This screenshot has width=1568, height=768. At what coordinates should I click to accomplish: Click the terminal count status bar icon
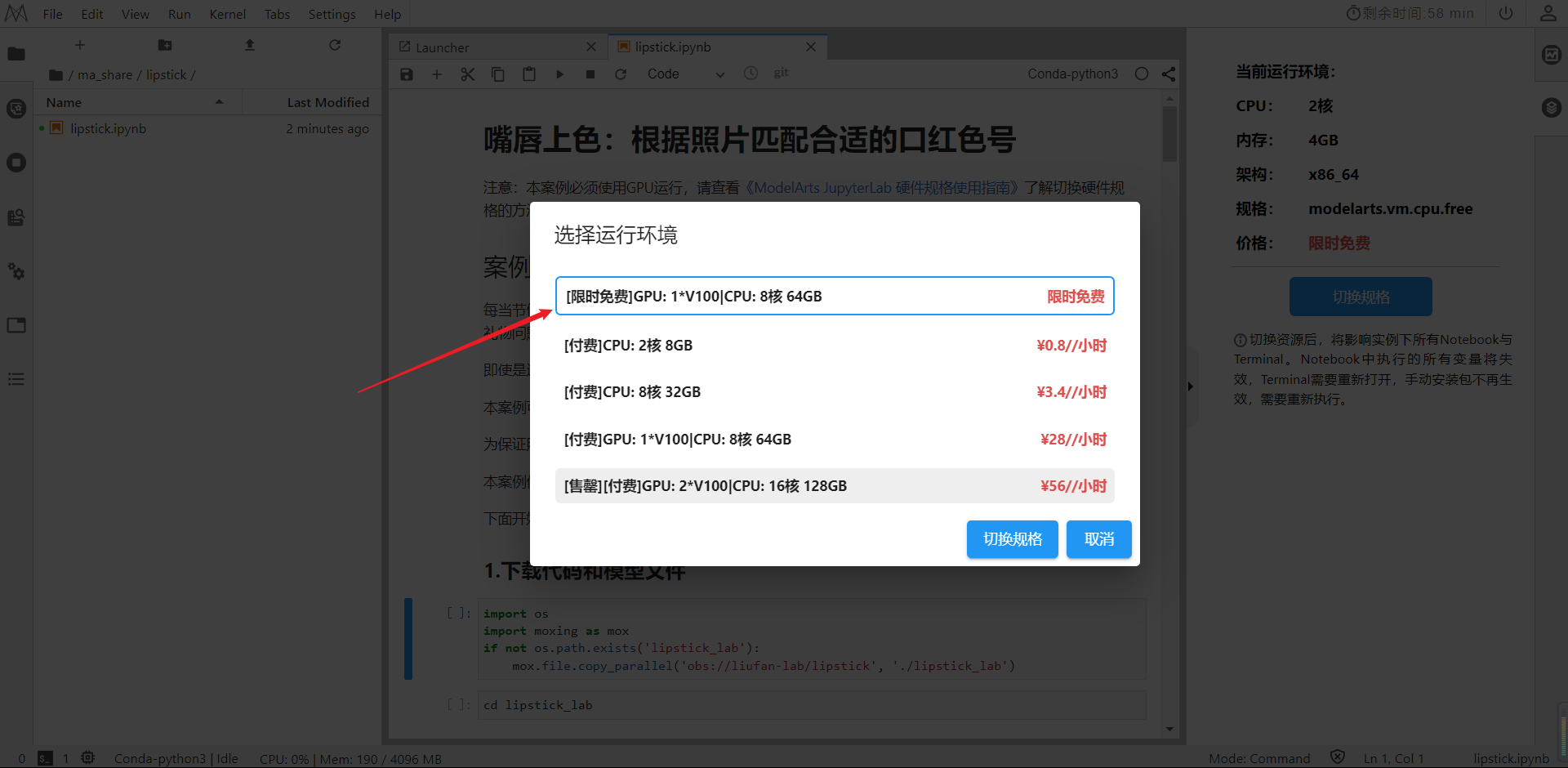46,758
